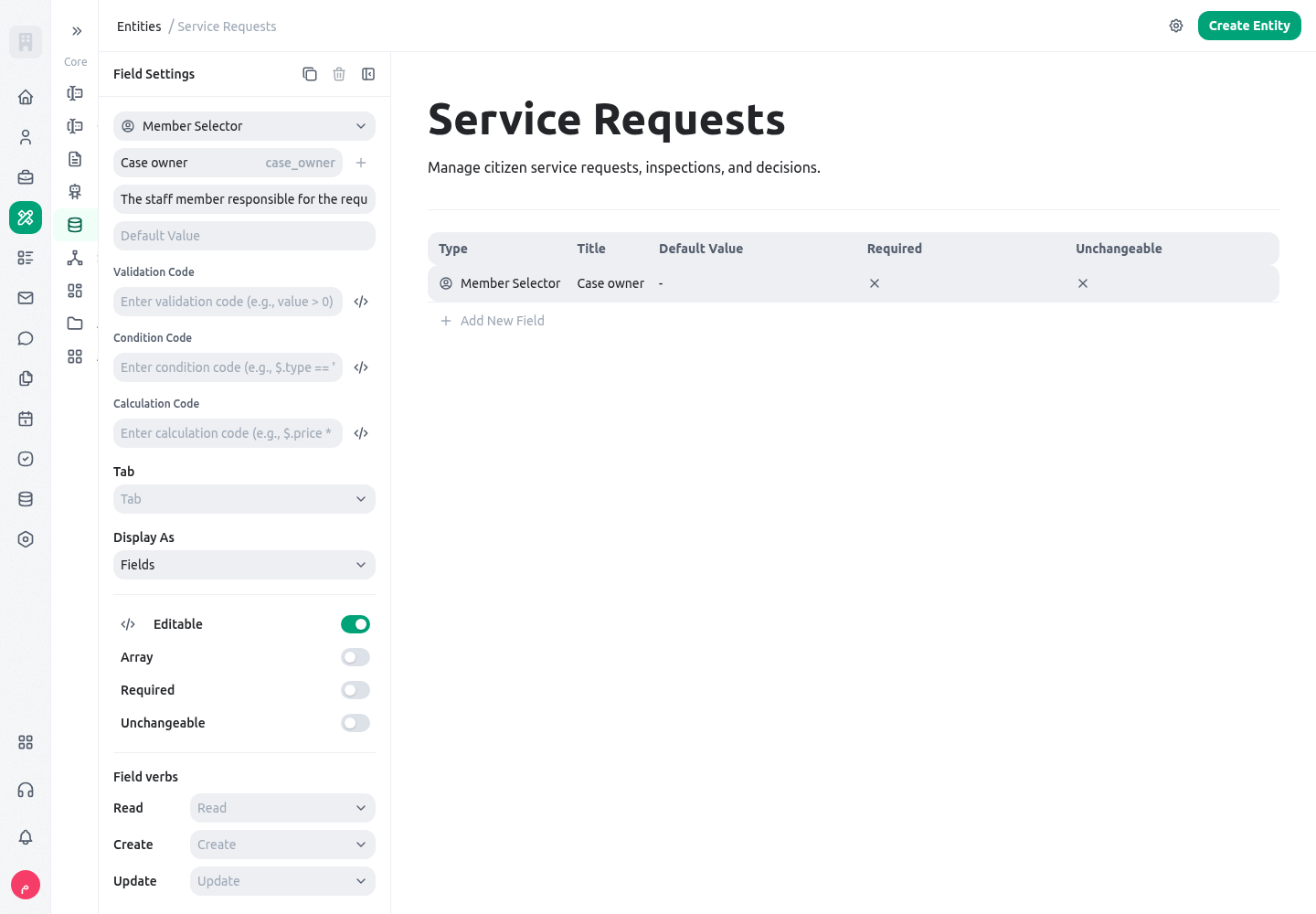
Task: Open the person/contacts icon in the left rail
Action: tap(26, 137)
